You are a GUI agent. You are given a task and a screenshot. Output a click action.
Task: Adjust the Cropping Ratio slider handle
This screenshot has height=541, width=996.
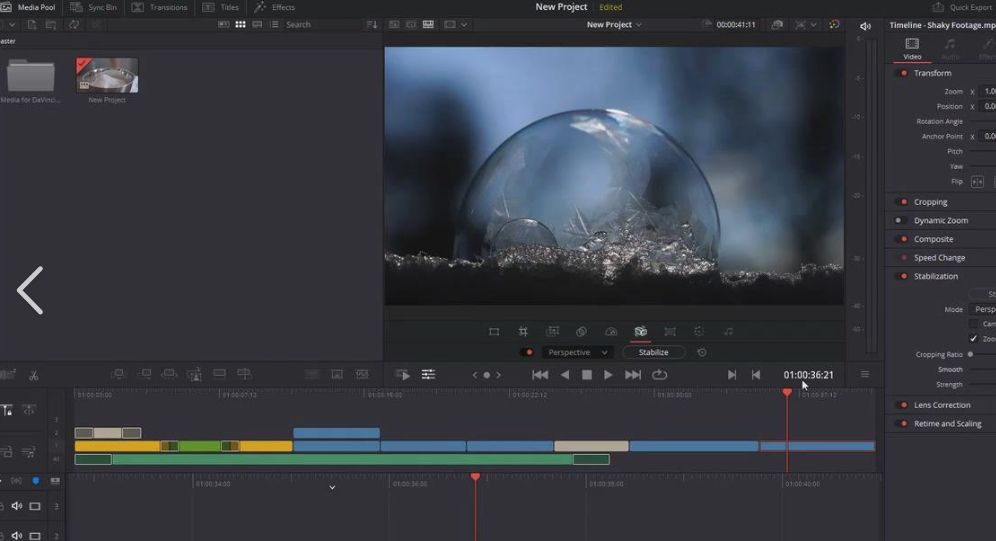pyautogui.click(x=970, y=354)
